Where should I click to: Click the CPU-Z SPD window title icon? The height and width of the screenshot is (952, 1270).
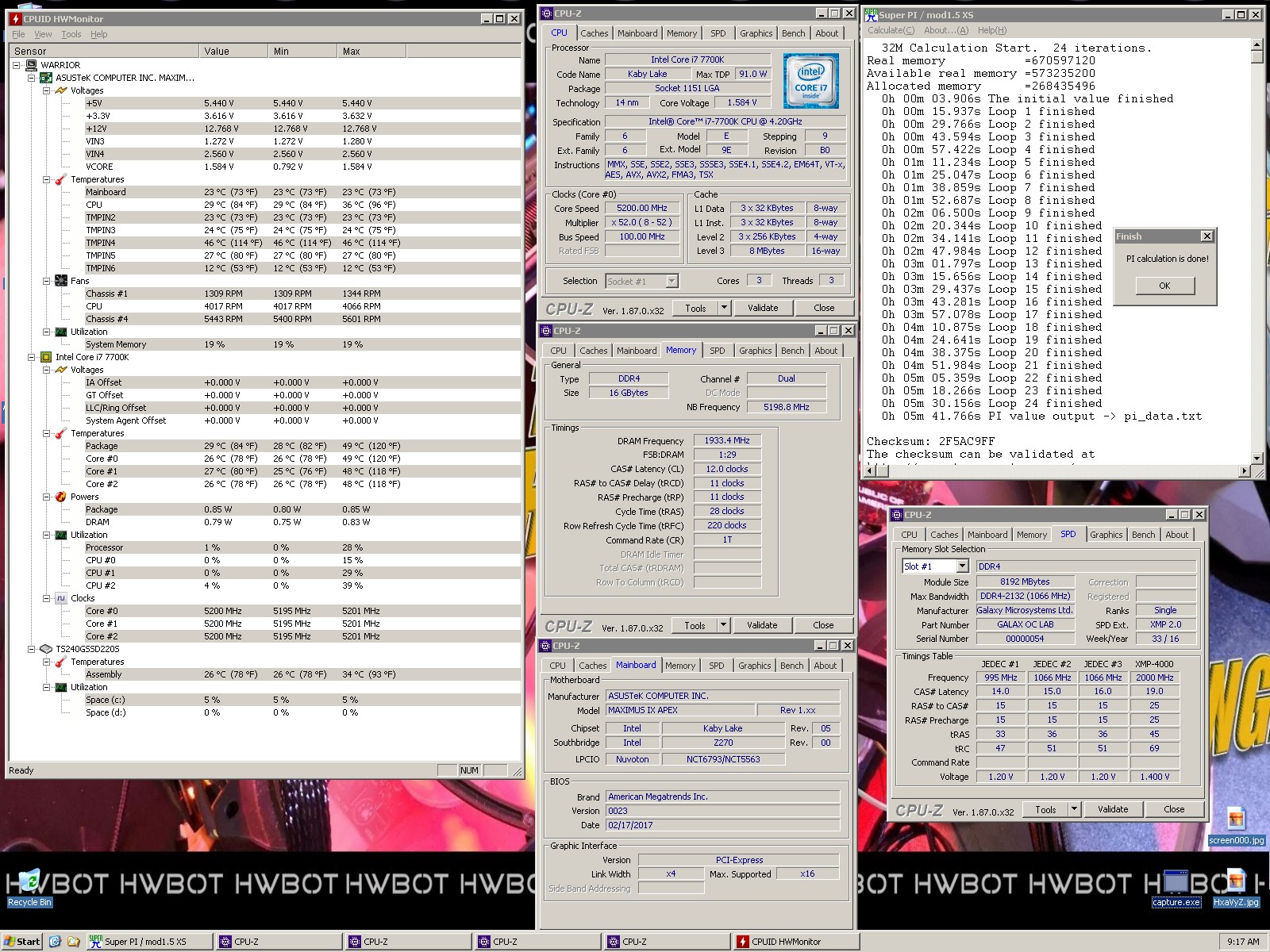[x=897, y=515]
